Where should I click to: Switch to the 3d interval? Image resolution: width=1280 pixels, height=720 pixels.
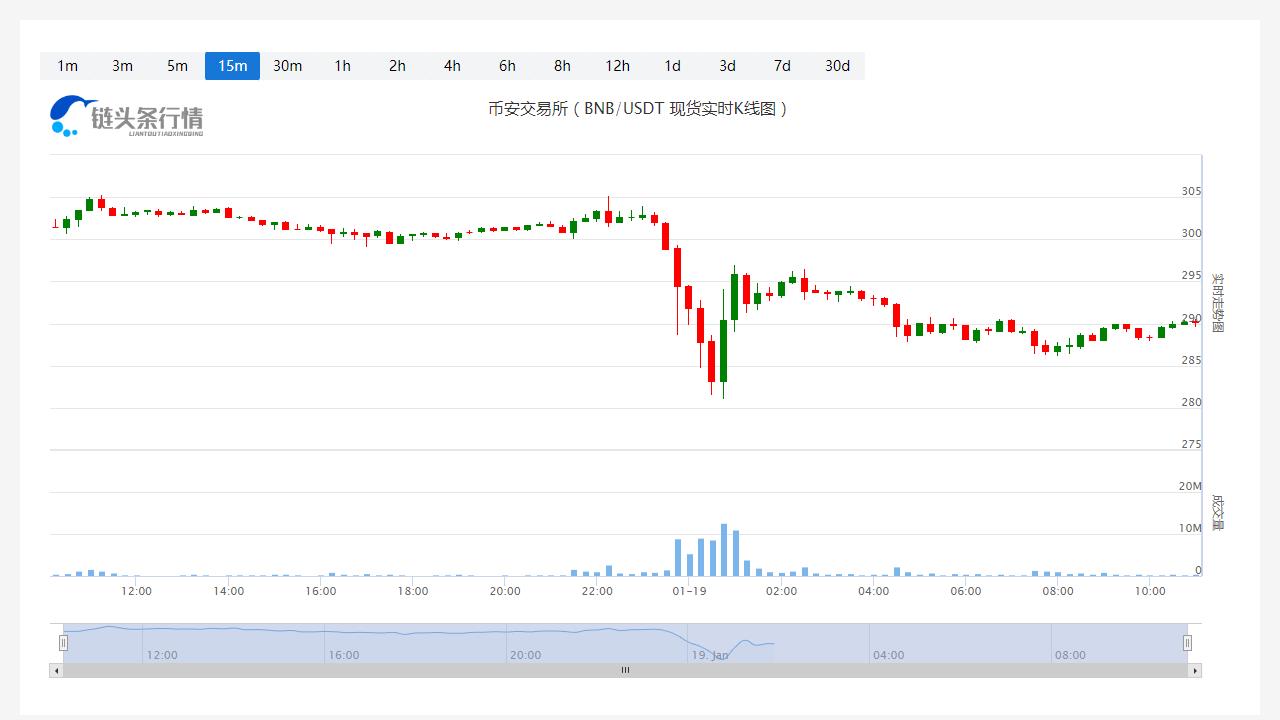tap(727, 66)
